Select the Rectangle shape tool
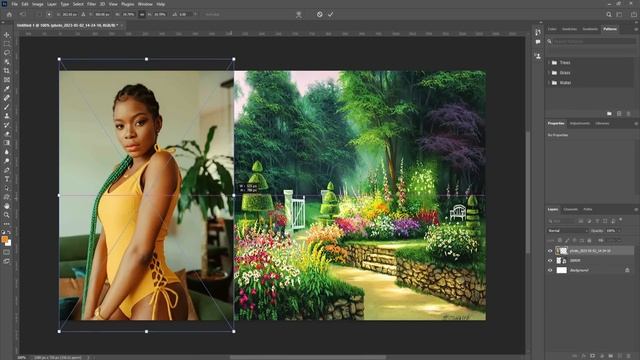The image size is (640, 360). click(x=7, y=197)
